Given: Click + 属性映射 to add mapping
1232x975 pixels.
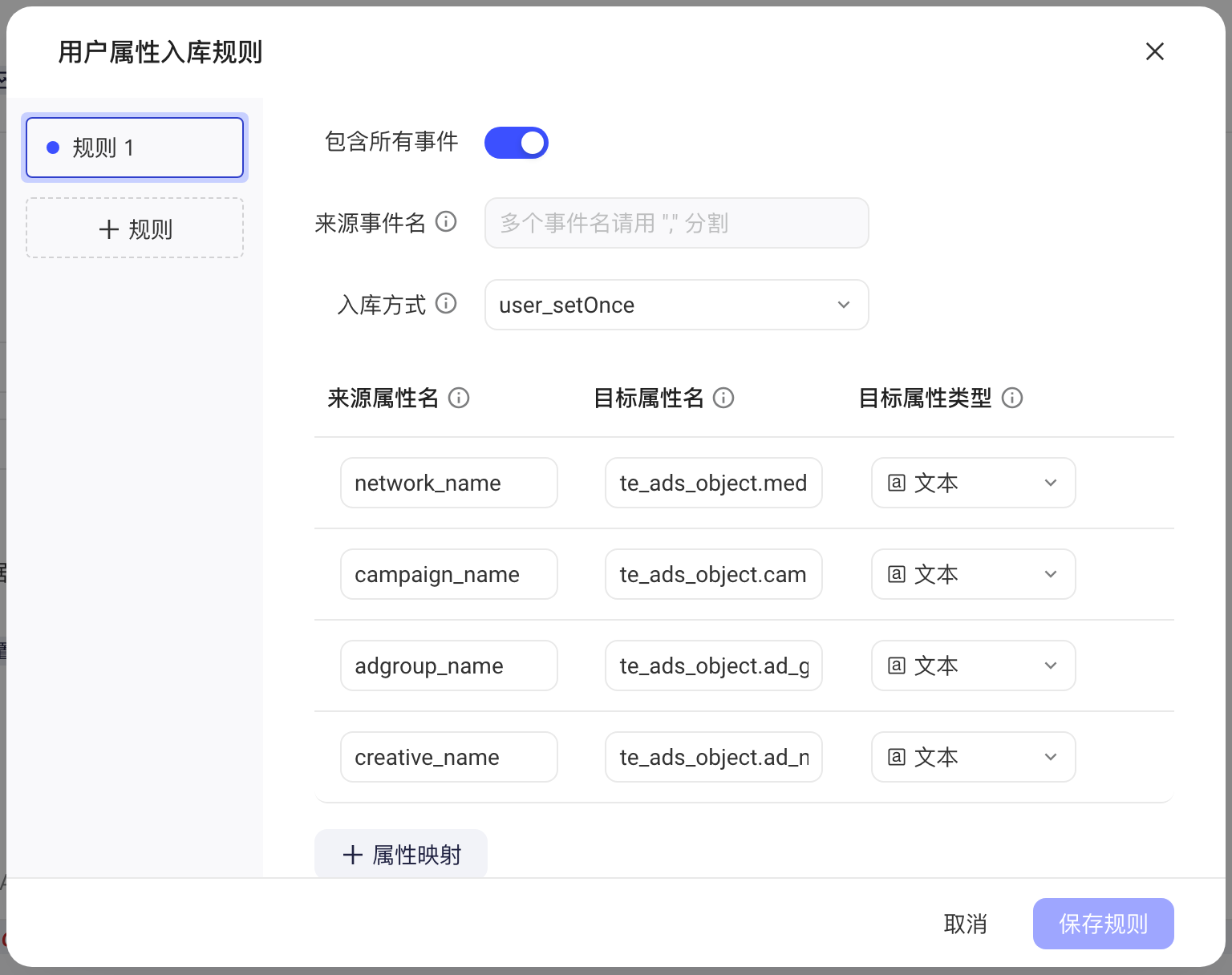Looking at the screenshot, I should point(401,855).
